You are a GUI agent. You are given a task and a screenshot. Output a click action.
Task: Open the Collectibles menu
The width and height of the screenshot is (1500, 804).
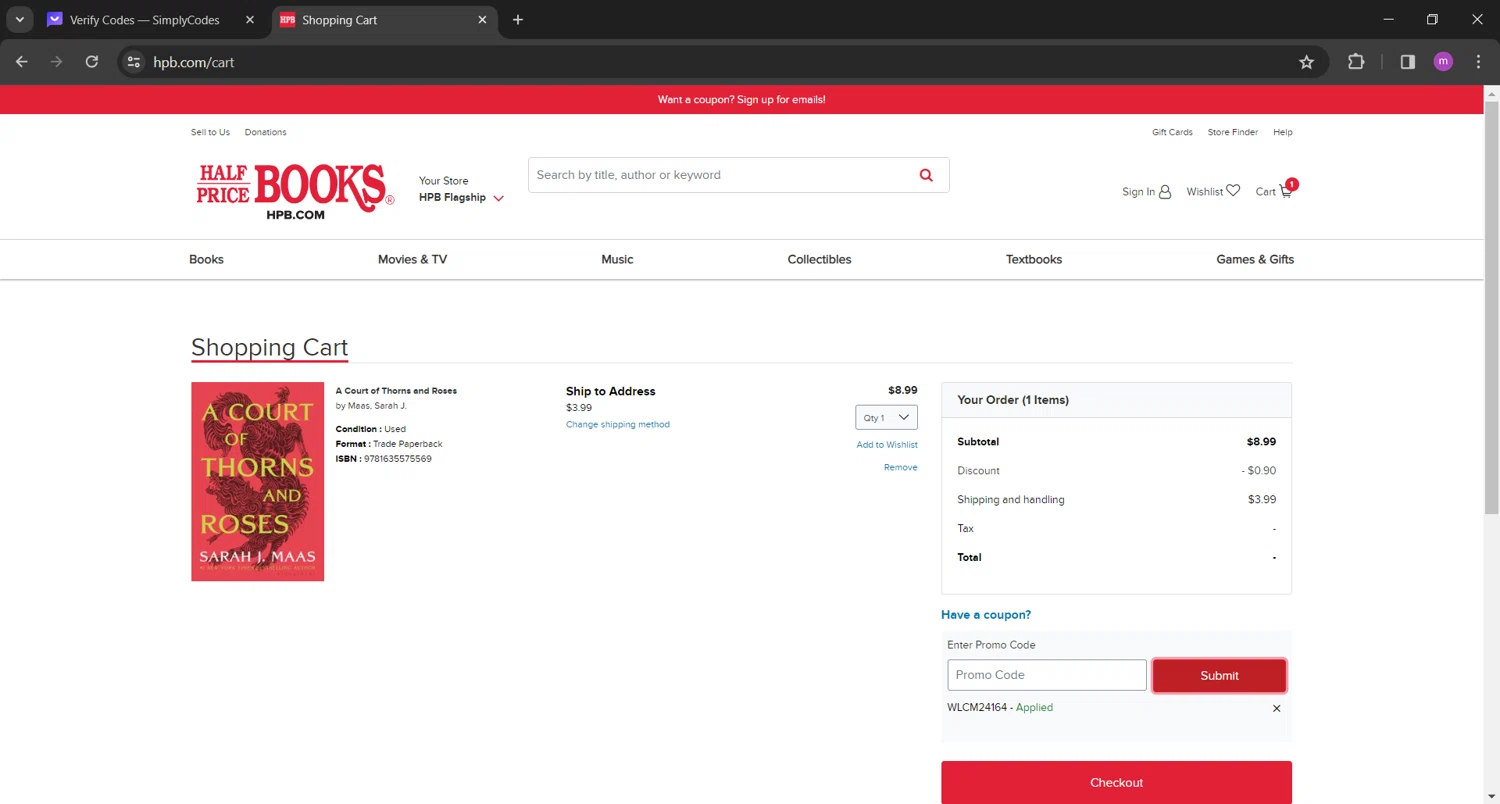pyautogui.click(x=819, y=259)
